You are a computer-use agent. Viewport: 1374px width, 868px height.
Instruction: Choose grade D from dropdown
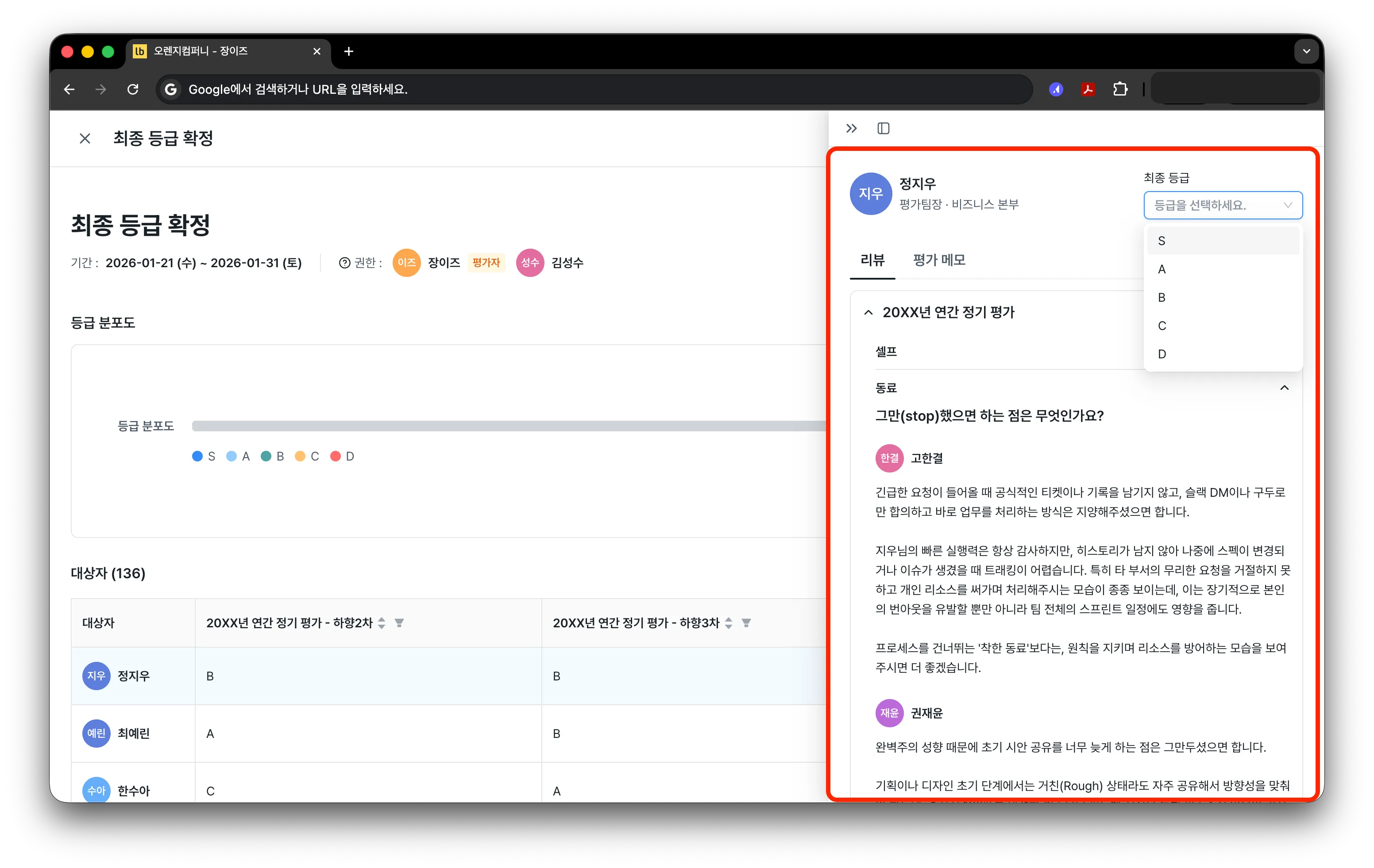coord(1223,353)
